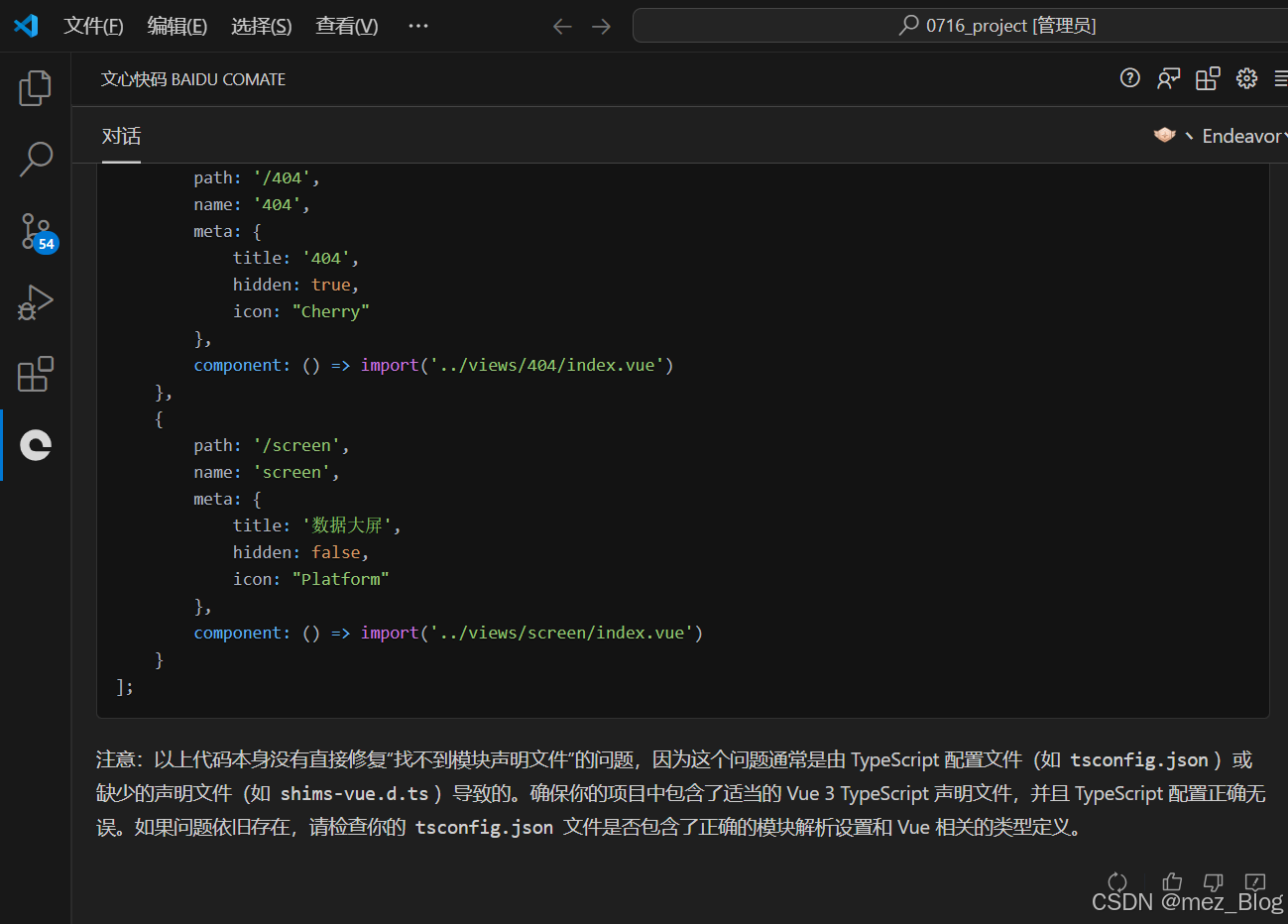Click shims-vue.d.ts inline code text

pyautogui.click(x=355, y=793)
